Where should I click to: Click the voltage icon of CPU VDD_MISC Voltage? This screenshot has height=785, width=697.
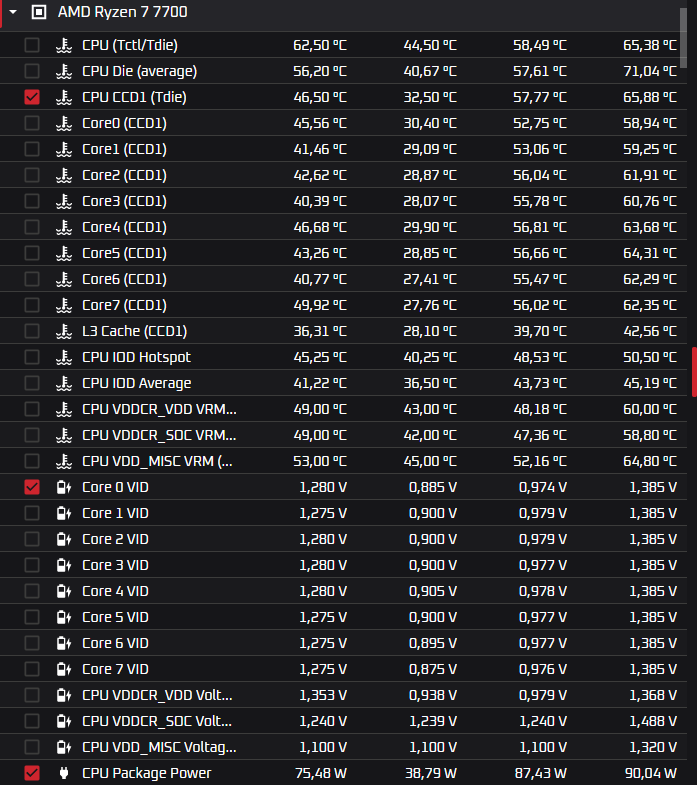(64, 747)
